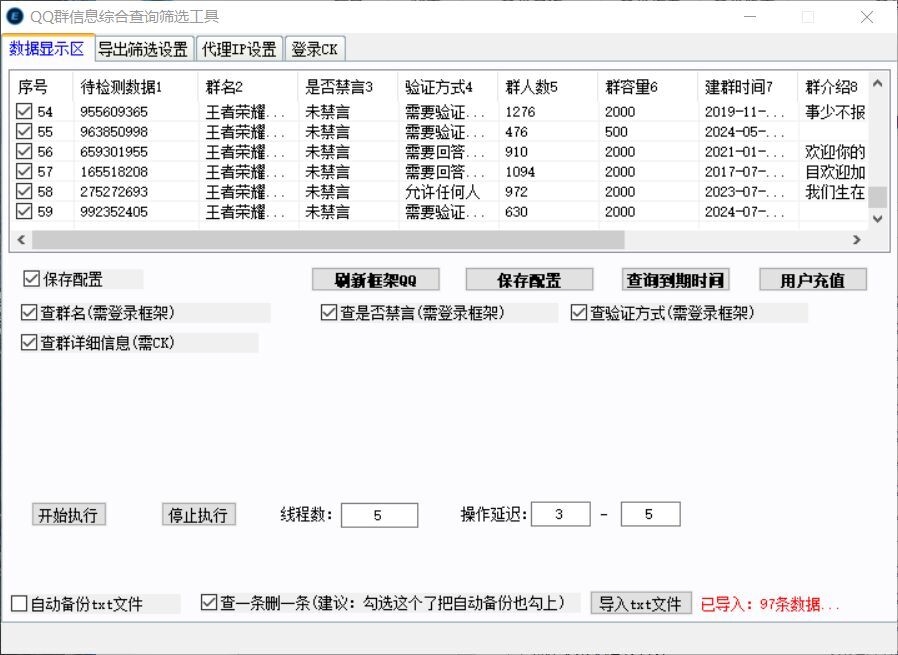Click the vertical scrollbar thumb

point(877,197)
